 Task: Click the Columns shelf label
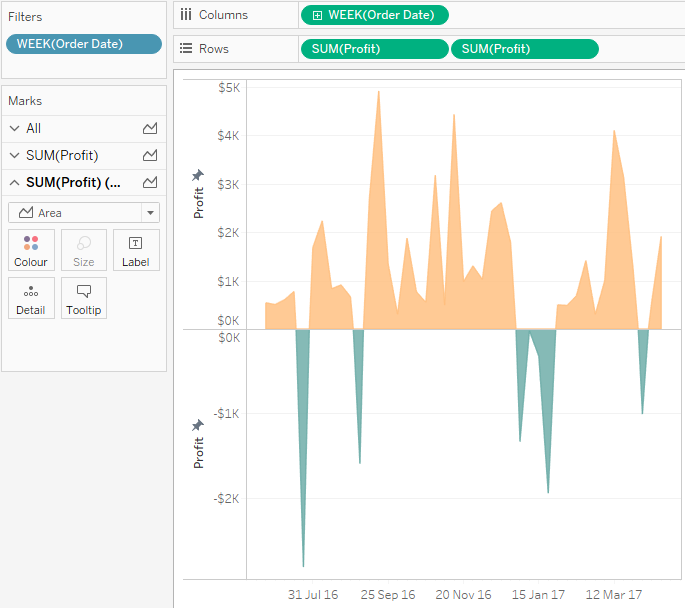coord(222,15)
